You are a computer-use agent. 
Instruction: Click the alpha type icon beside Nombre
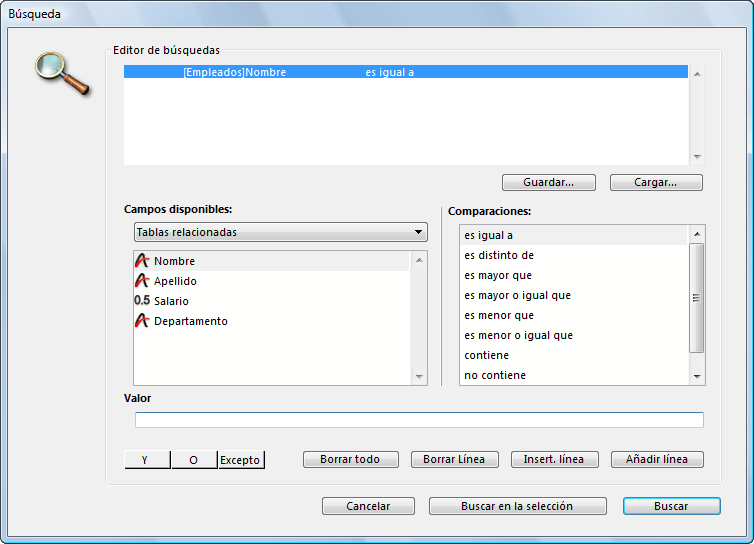142,261
